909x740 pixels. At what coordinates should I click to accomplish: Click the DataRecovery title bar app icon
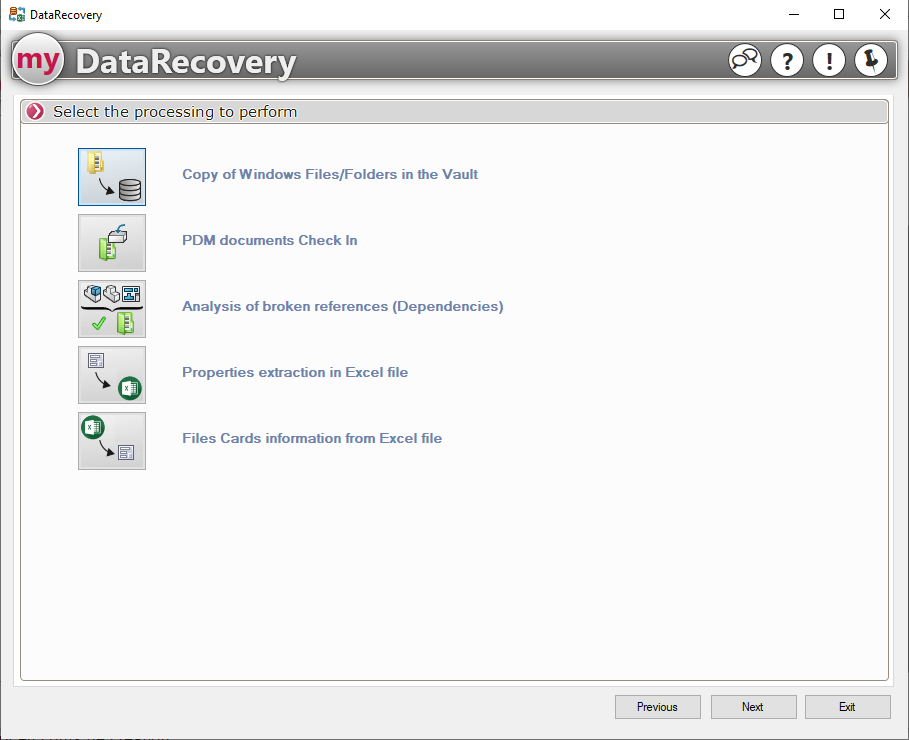[x=17, y=15]
